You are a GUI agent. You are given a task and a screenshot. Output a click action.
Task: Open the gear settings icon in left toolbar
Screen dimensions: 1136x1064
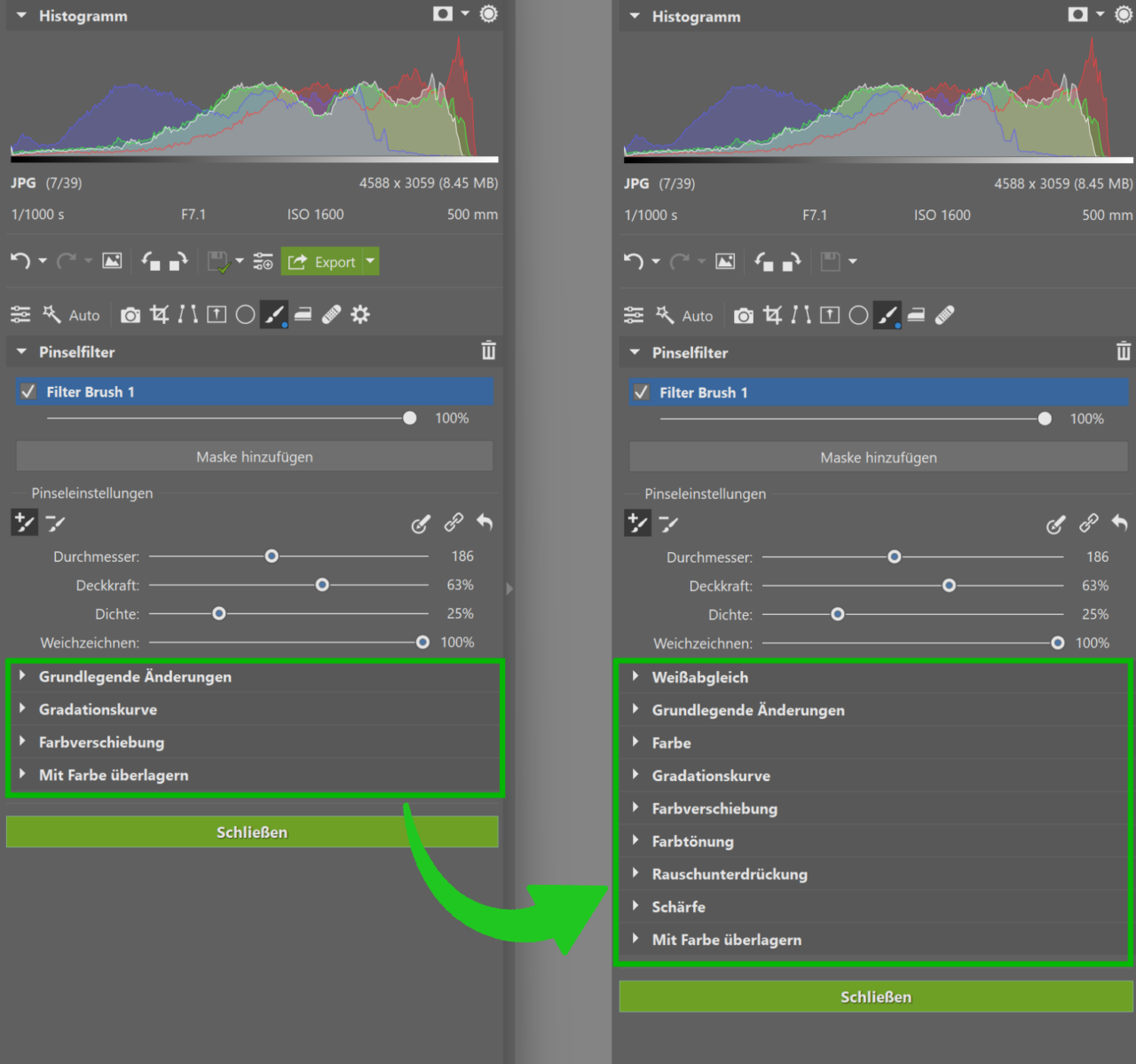359,314
